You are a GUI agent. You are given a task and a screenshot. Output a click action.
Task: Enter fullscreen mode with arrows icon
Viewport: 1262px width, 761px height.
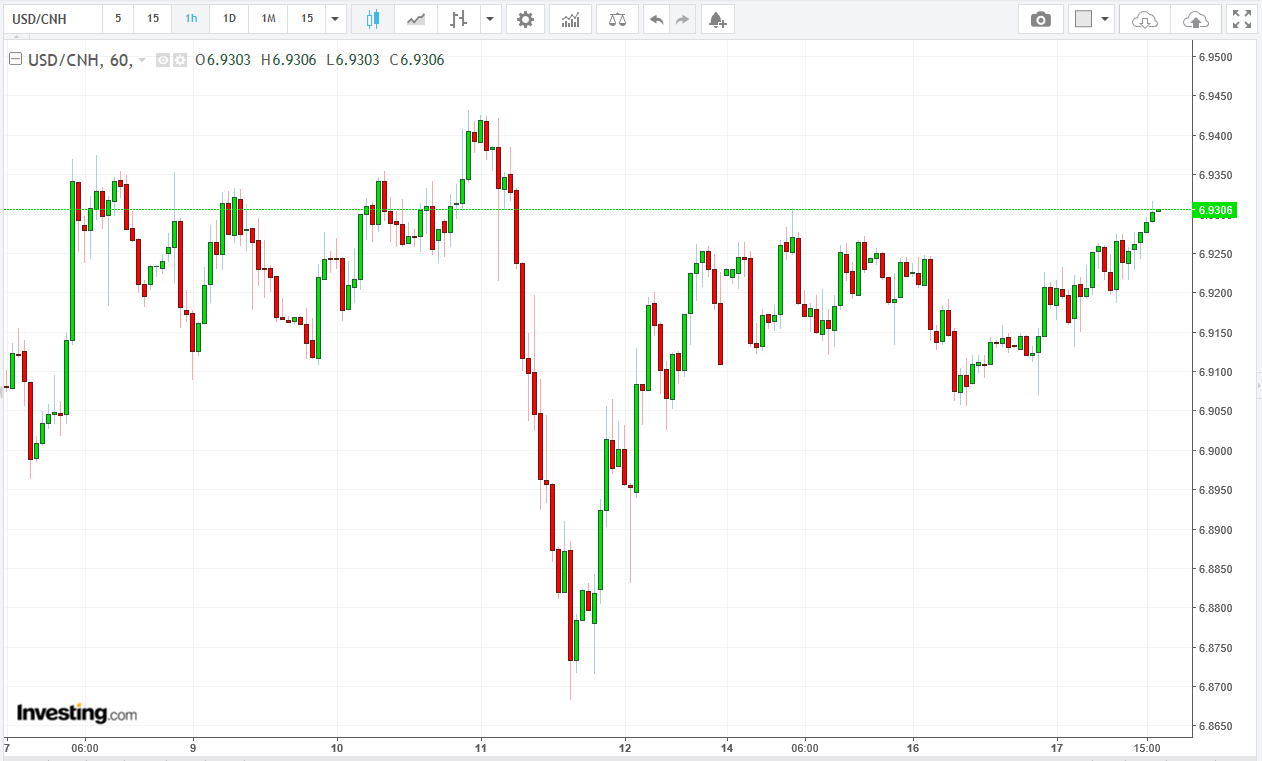point(1241,19)
